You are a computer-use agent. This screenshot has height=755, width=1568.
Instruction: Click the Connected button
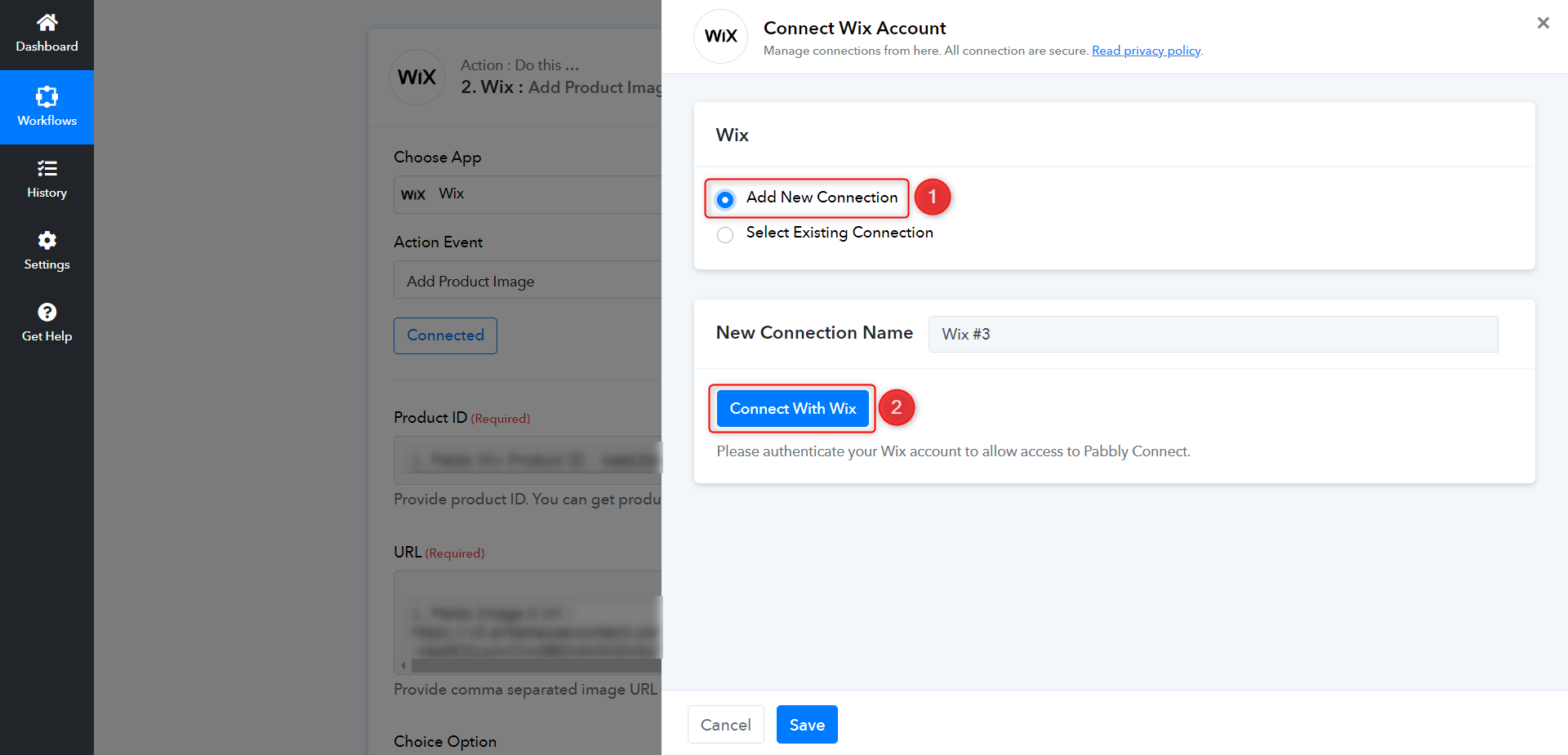click(x=445, y=335)
